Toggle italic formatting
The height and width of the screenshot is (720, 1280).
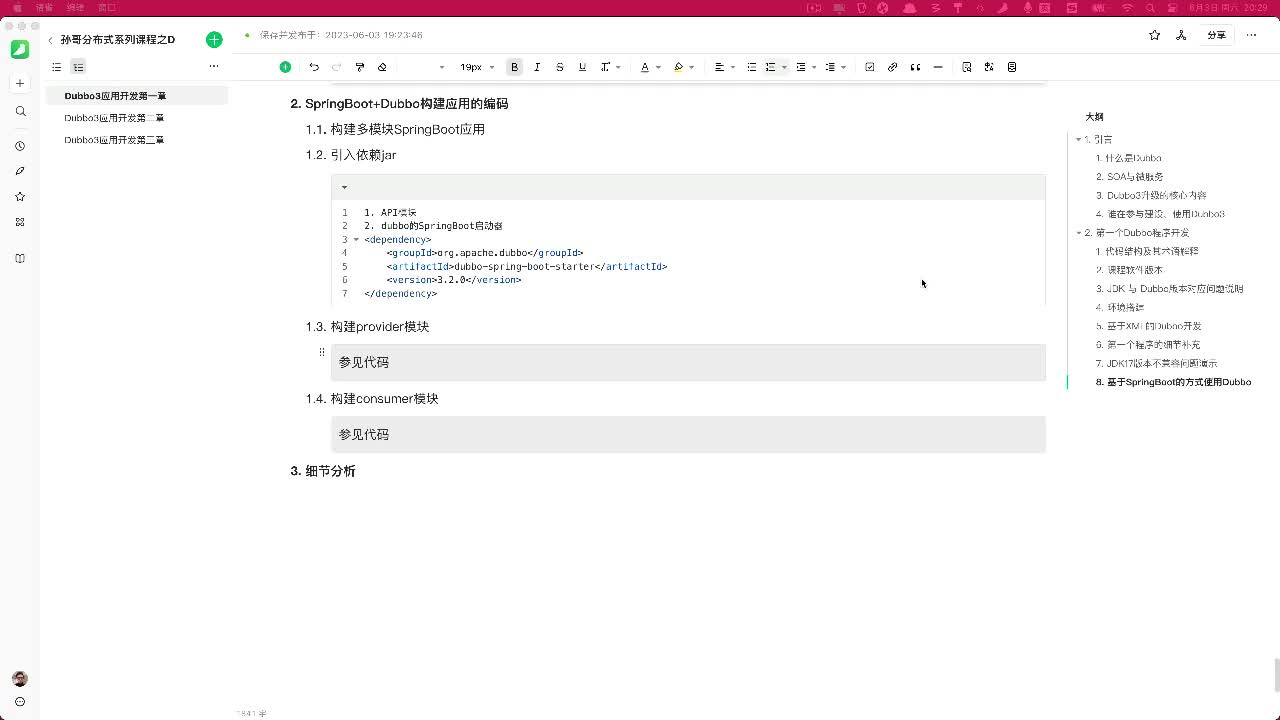pos(537,67)
